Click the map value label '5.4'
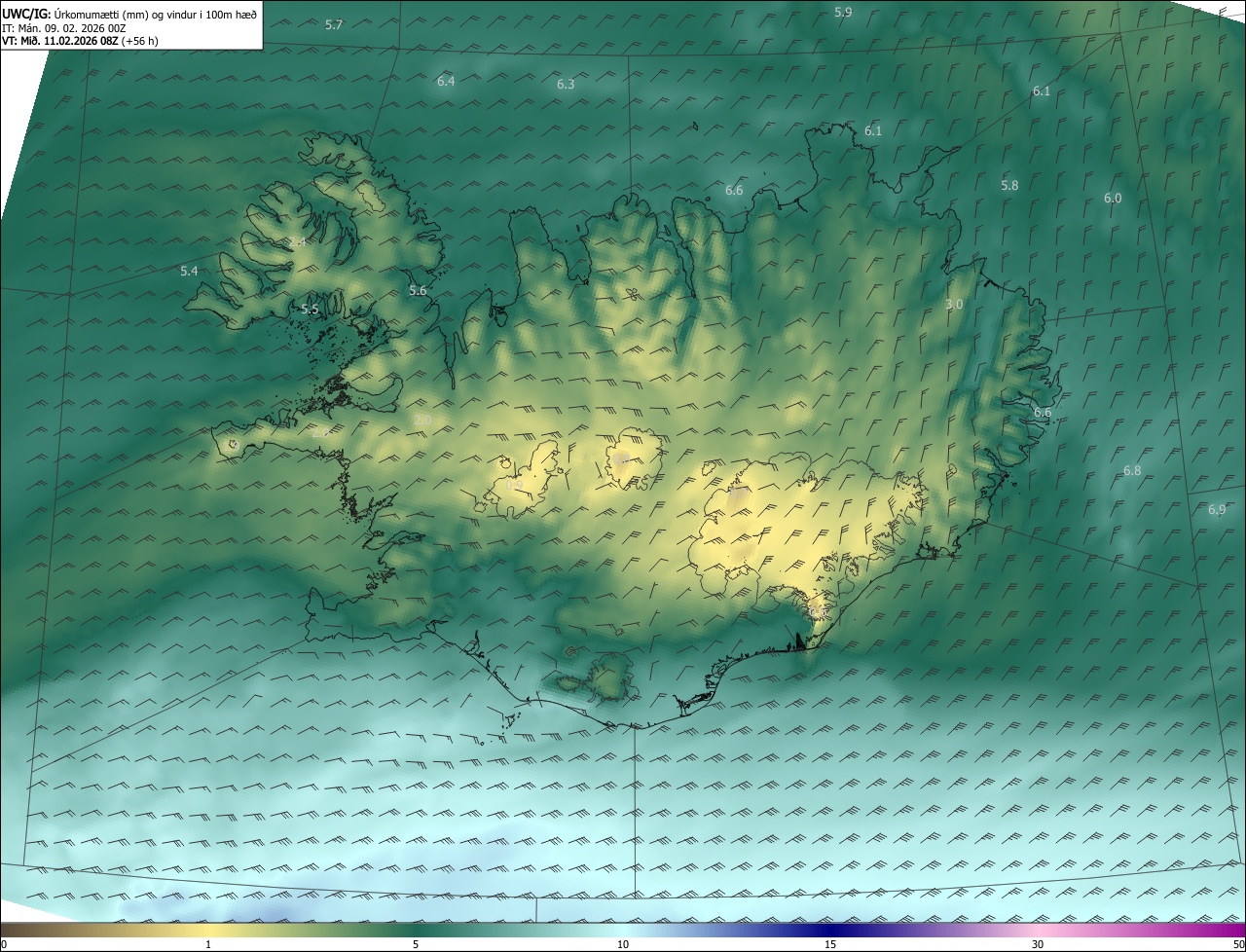This screenshot has height=952, width=1246. (190, 271)
